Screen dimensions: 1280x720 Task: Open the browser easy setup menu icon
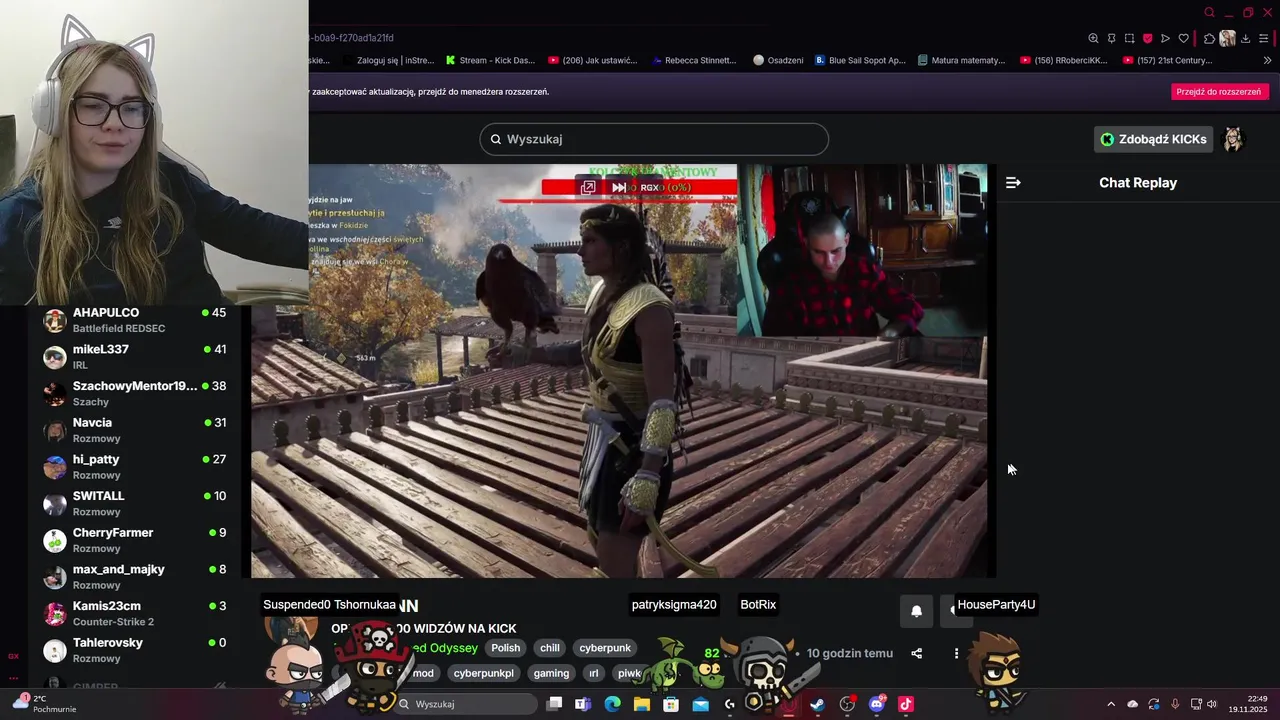coord(1264,38)
